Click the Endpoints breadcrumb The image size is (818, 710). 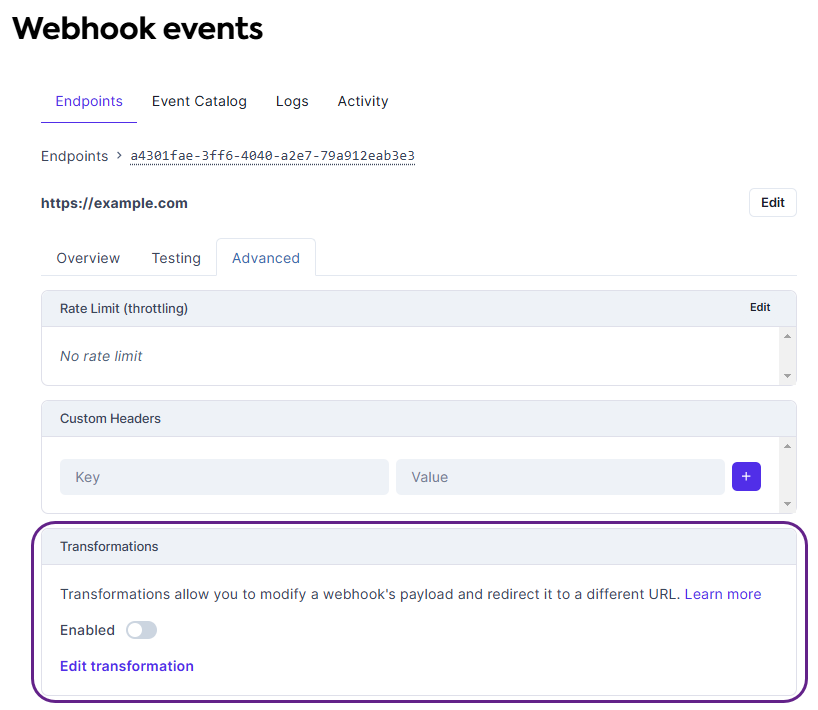coord(74,156)
